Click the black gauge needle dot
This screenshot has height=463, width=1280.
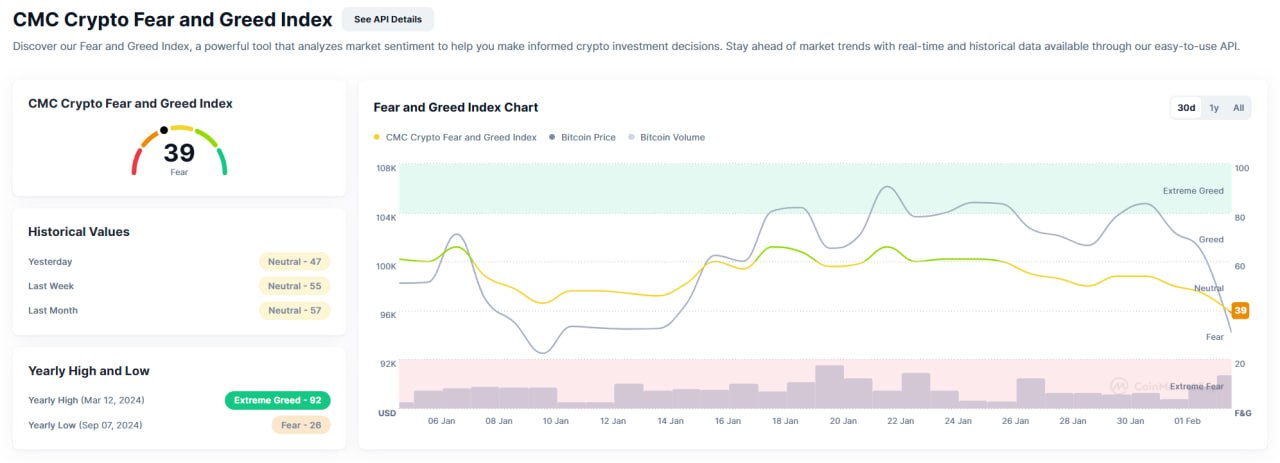coord(164,130)
